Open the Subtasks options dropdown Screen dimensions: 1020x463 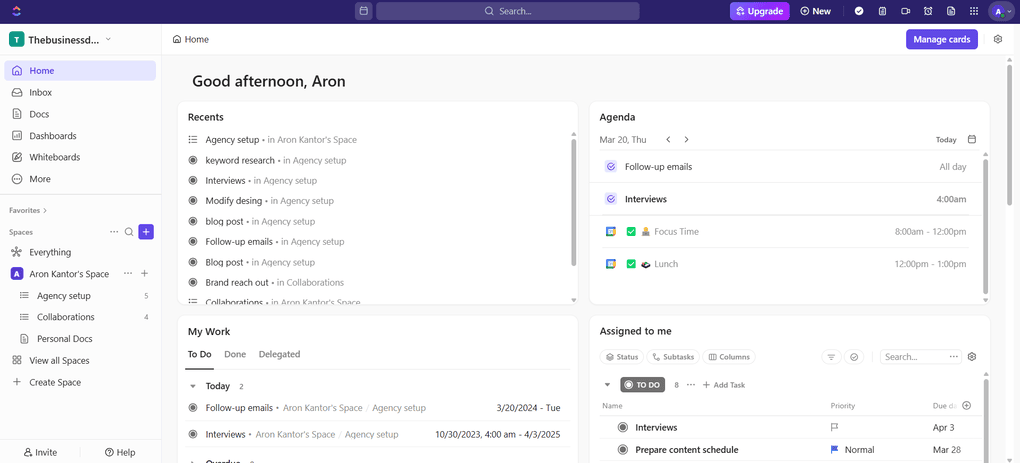pos(673,356)
